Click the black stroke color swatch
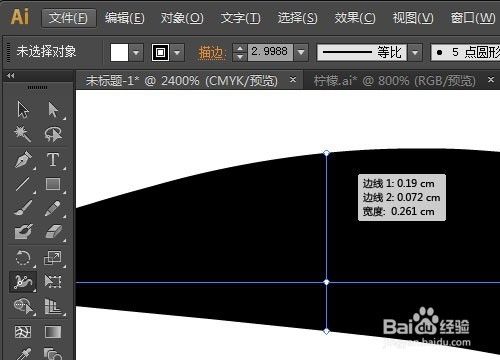This screenshot has width=500, height=360. [x=160, y=53]
